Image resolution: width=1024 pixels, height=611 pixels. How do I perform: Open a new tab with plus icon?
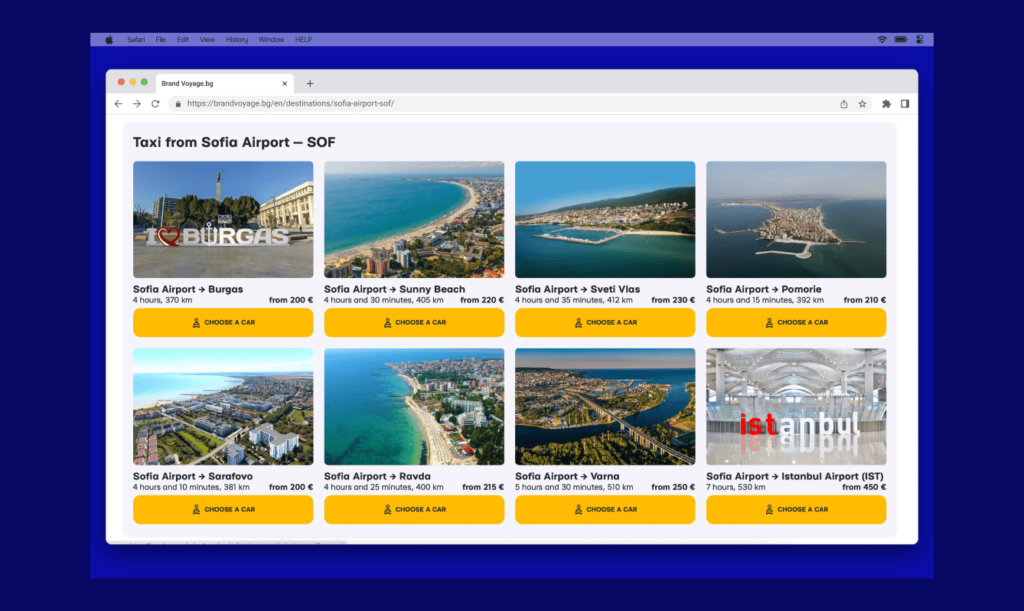(x=310, y=83)
